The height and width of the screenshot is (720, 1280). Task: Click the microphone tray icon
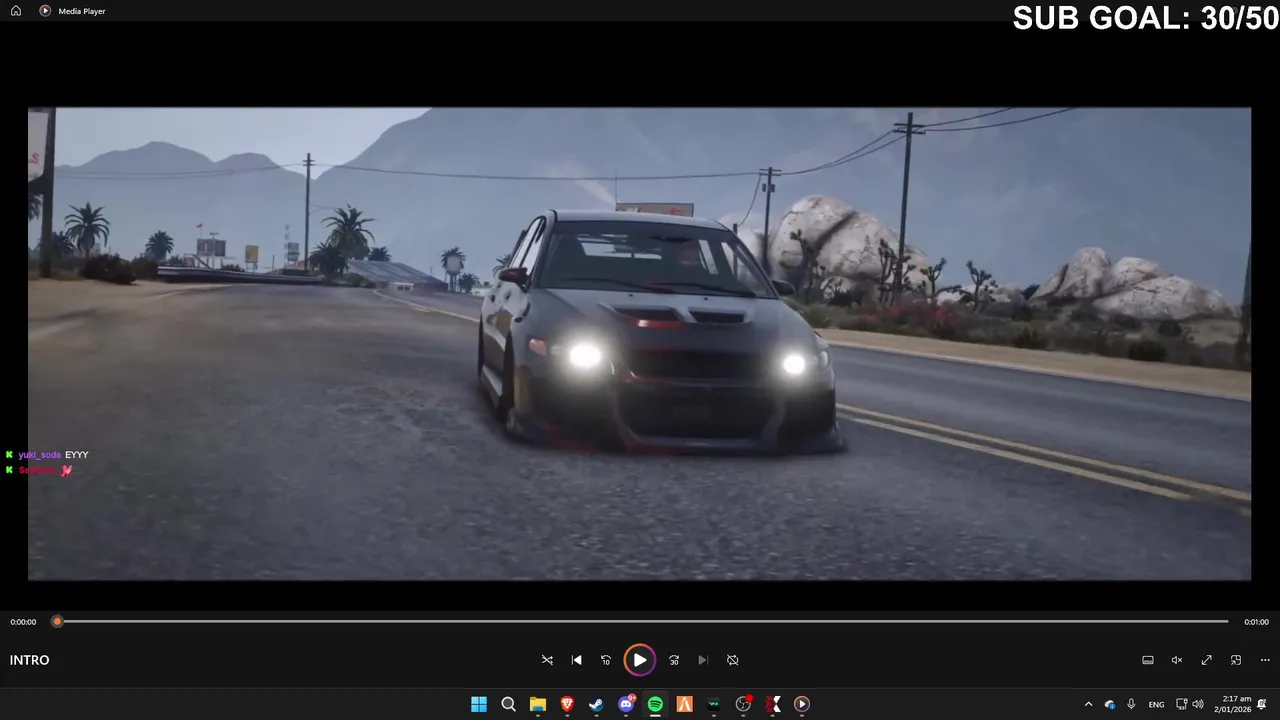tap(1131, 704)
